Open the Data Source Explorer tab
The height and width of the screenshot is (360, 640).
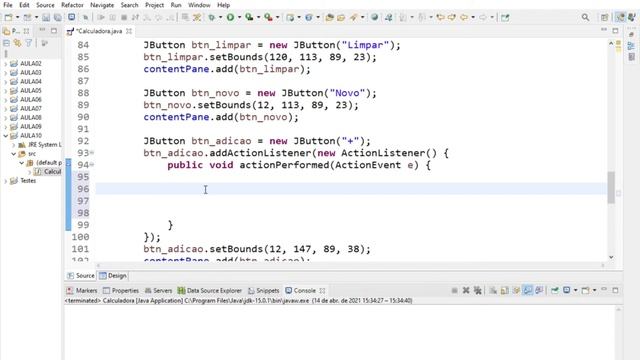pos(210,291)
